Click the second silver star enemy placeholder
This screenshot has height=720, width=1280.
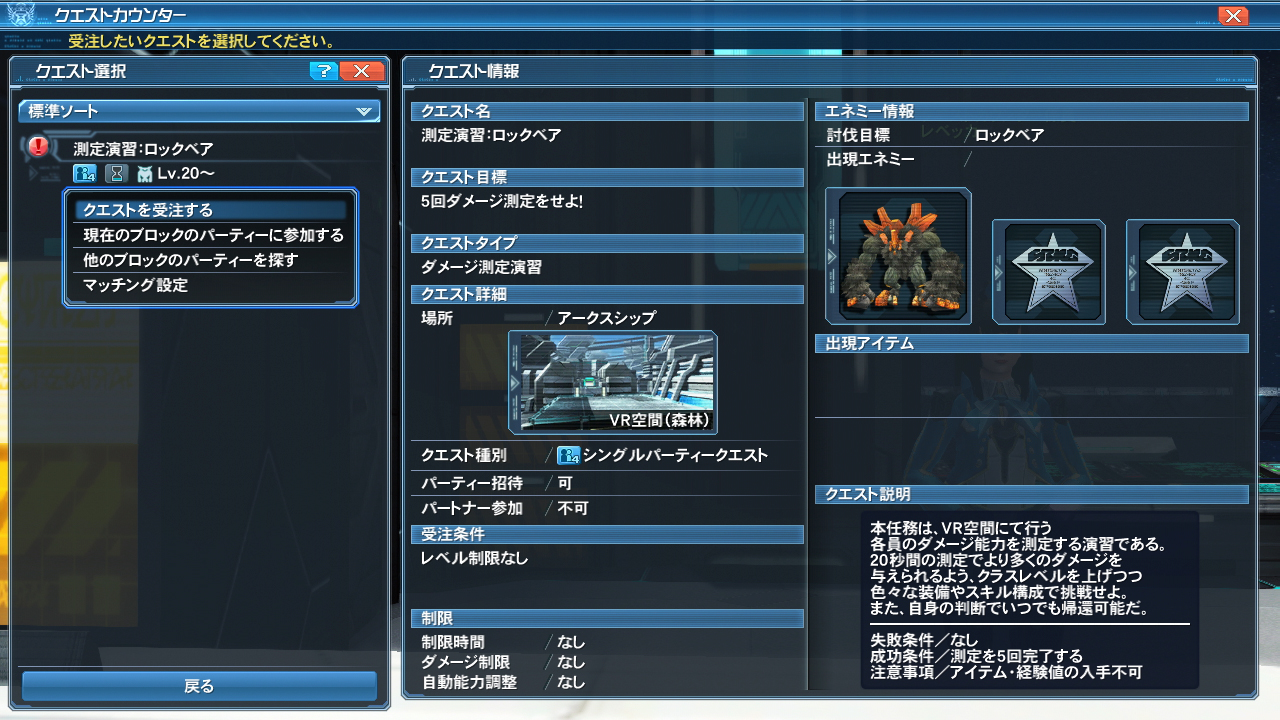coord(1182,272)
